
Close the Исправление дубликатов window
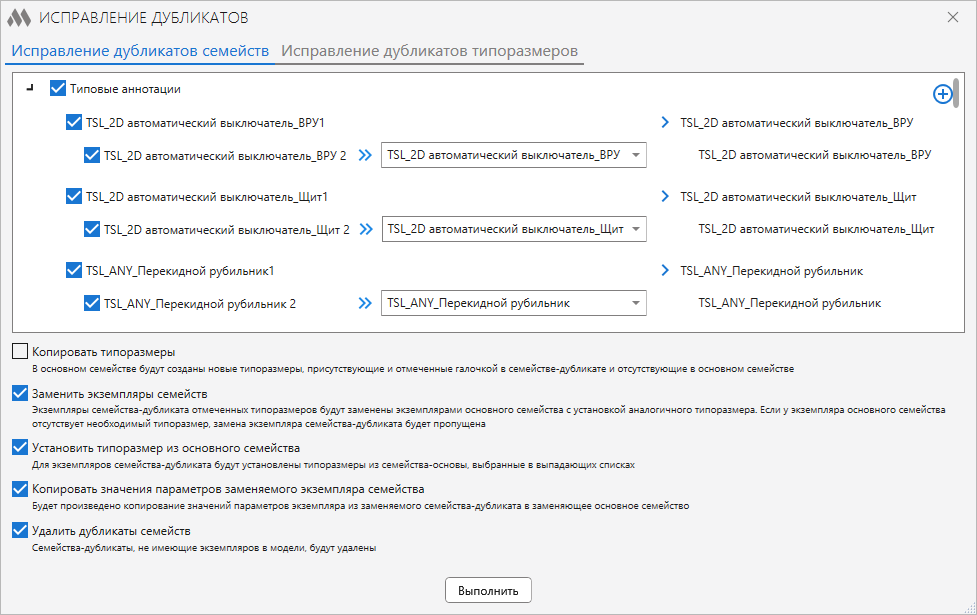point(953,17)
